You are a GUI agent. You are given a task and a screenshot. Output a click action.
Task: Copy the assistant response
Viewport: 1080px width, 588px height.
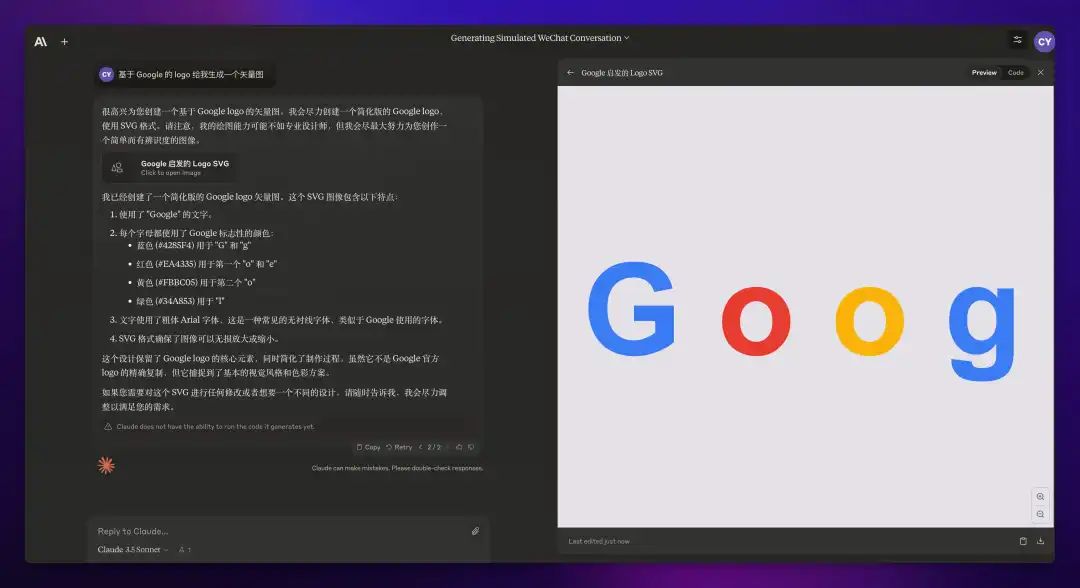coord(368,447)
